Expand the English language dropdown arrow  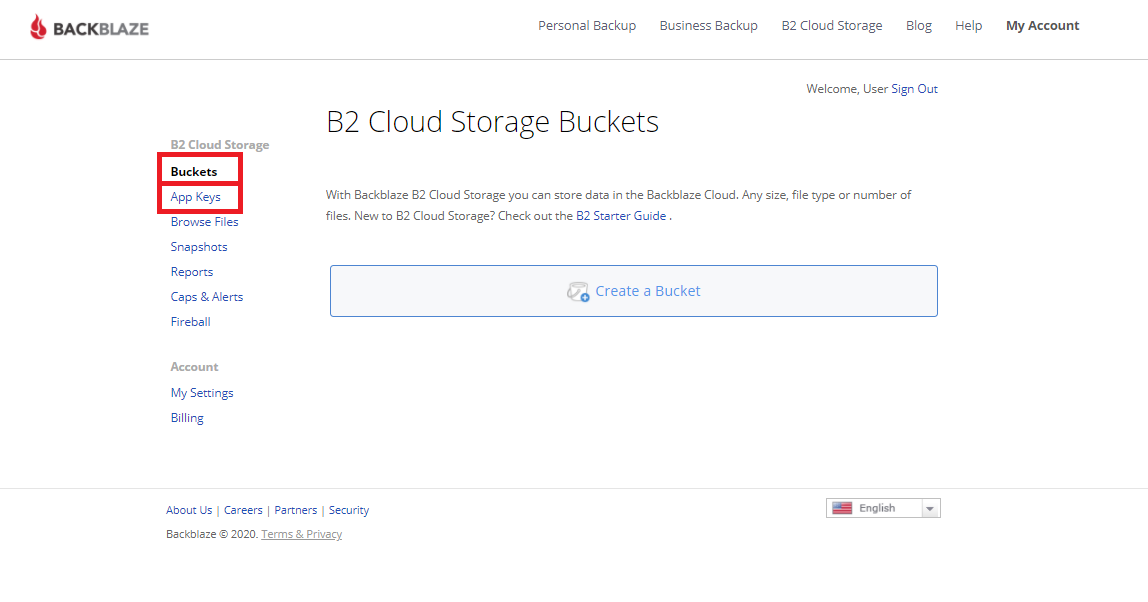pos(930,509)
